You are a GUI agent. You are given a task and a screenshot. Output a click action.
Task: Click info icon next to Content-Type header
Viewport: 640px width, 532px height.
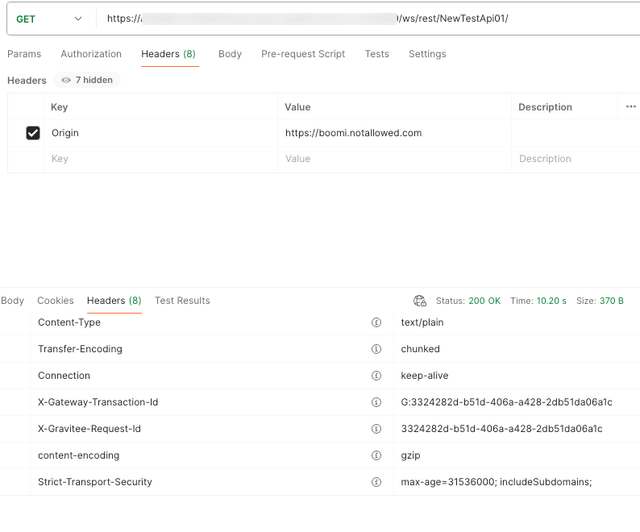pyautogui.click(x=377, y=323)
